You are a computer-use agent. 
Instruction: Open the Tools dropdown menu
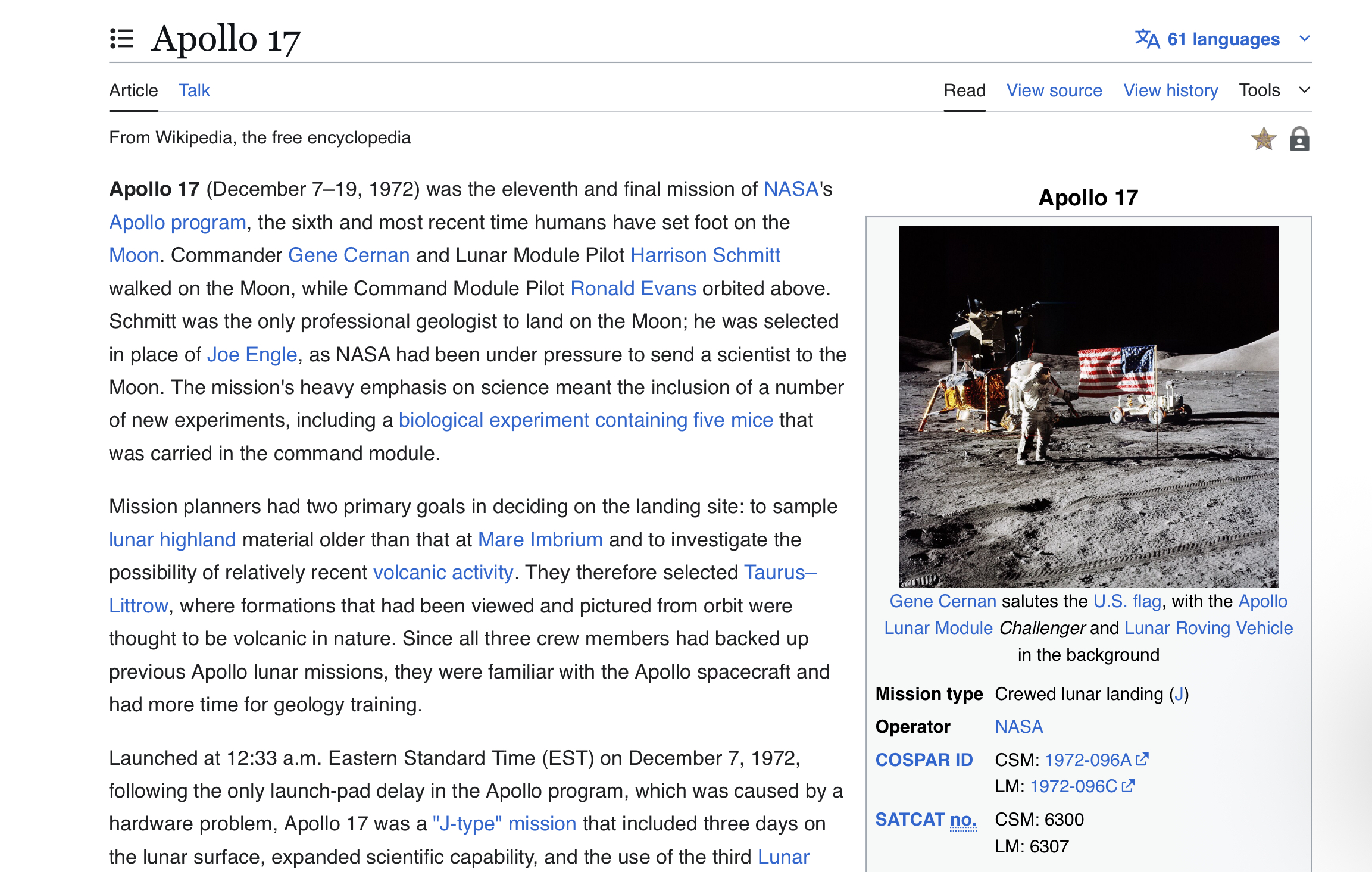[x=1260, y=90]
